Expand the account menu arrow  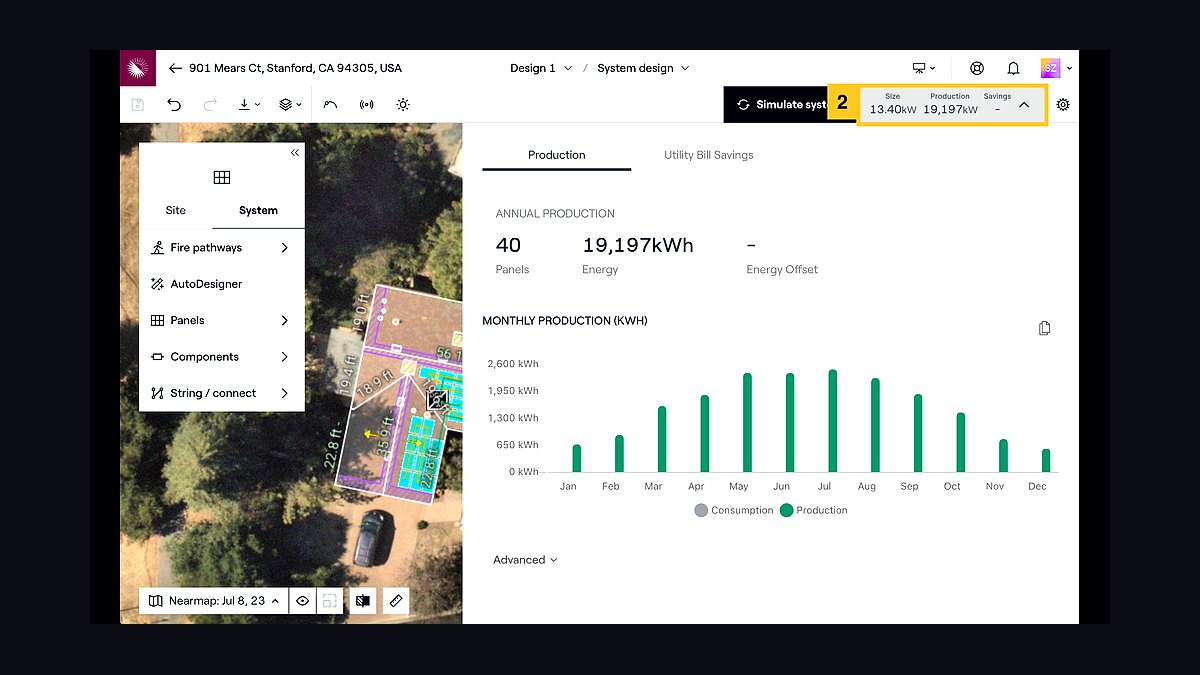click(x=1069, y=68)
